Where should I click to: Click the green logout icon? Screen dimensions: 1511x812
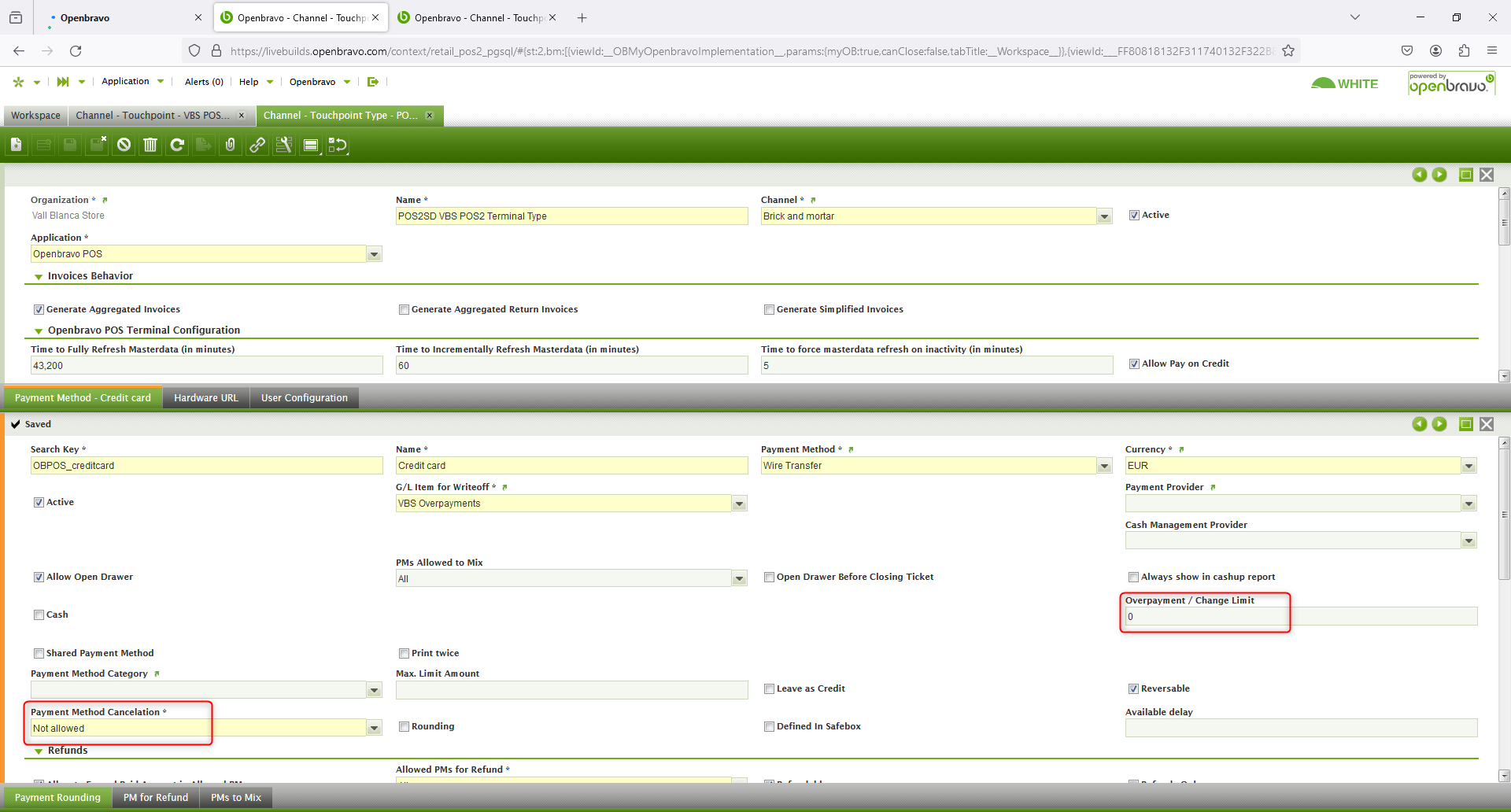(373, 82)
